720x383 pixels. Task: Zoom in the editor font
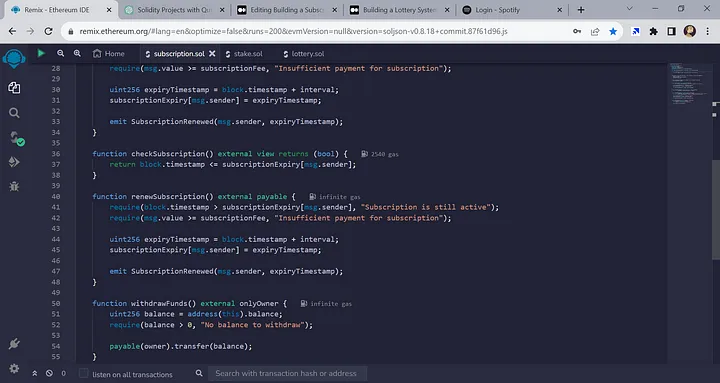click(x=77, y=53)
